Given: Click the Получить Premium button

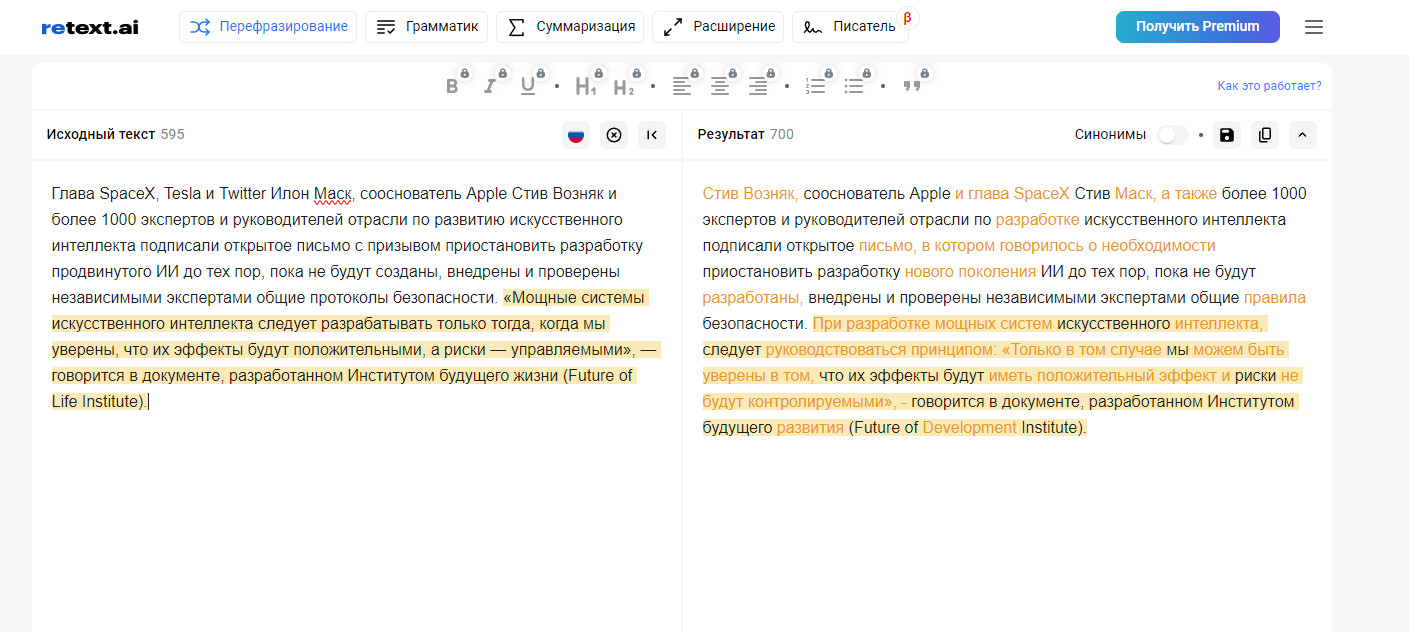Looking at the screenshot, I should (x=1197, y=27).
